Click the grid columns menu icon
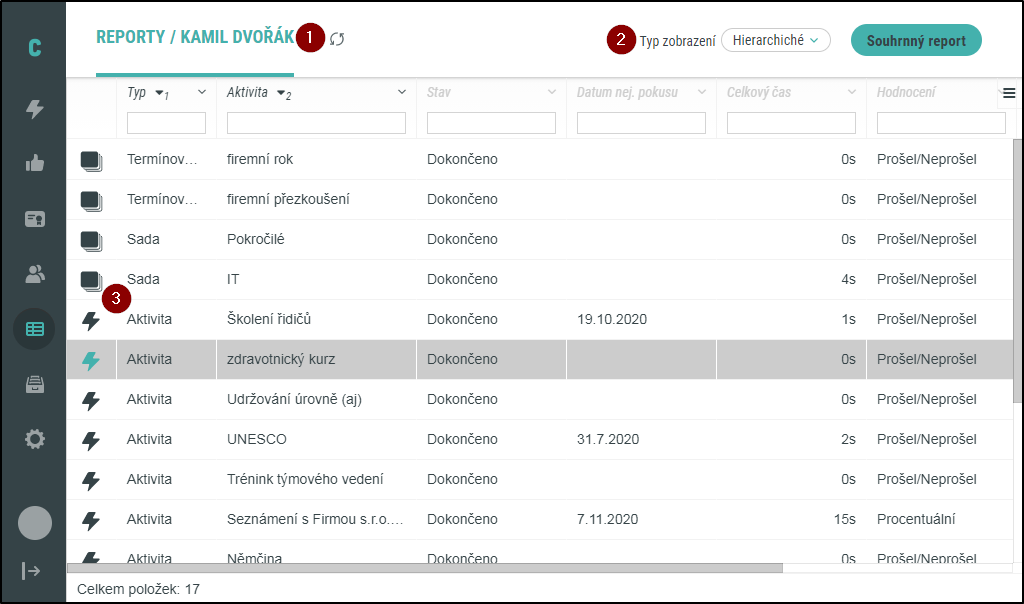Image resolution: width=1024 pixels, height=604 pixels. [1009, 93]
